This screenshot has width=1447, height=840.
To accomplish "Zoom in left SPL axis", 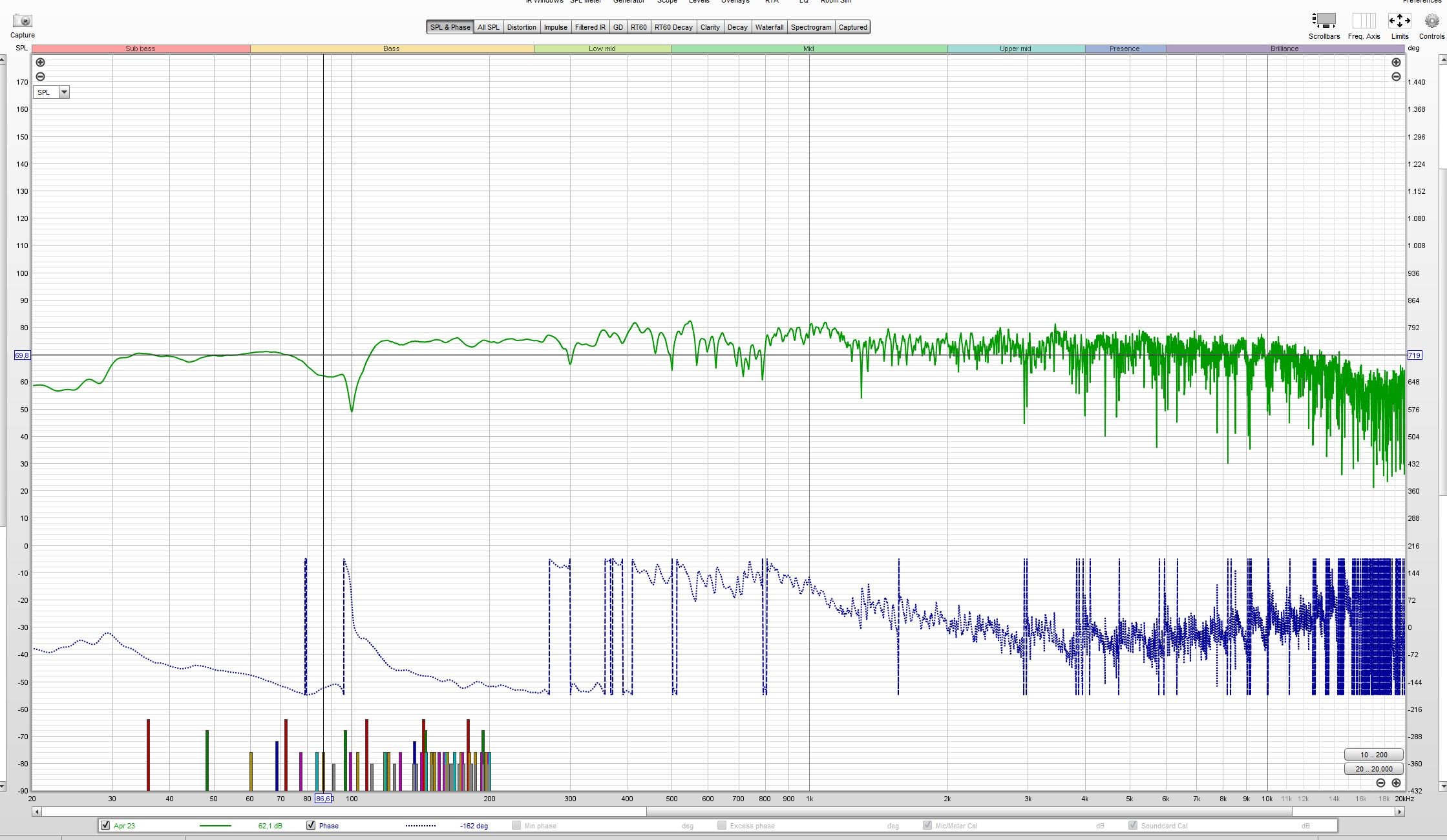I will [40, 63].
